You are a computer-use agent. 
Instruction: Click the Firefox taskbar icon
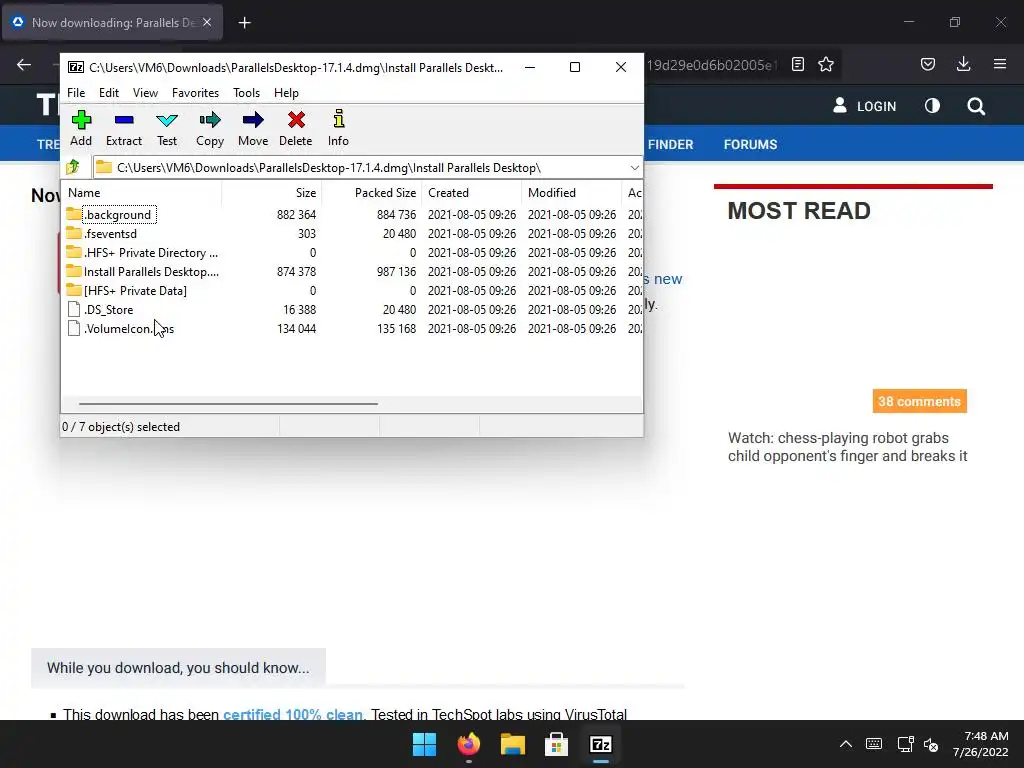coord(468,744)
